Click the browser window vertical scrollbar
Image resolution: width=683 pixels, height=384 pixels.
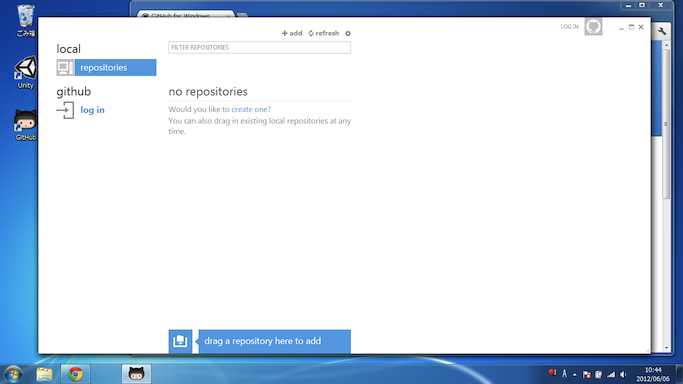pos(666,124)
